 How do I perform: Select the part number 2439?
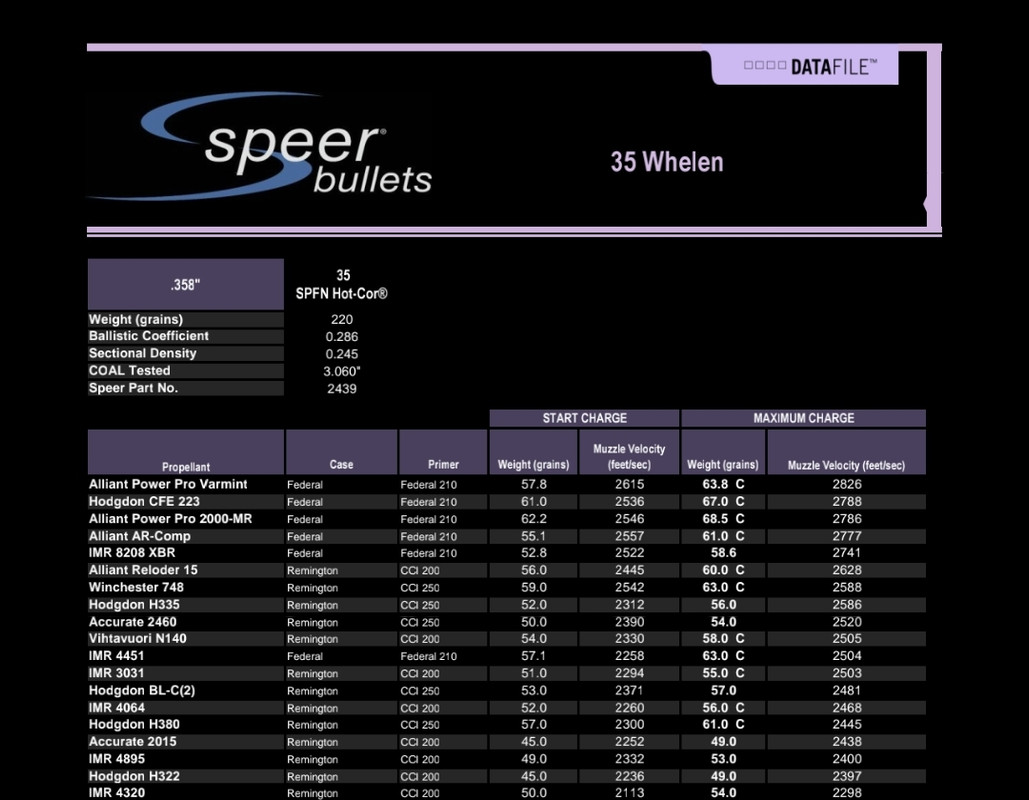coord(342,389)
